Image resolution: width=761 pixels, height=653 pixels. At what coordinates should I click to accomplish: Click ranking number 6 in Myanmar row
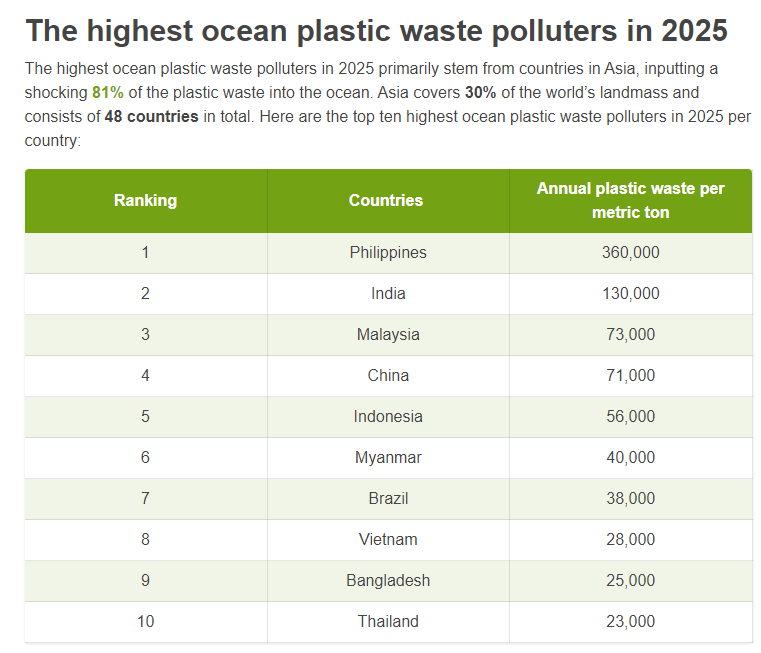click(145, 458)
